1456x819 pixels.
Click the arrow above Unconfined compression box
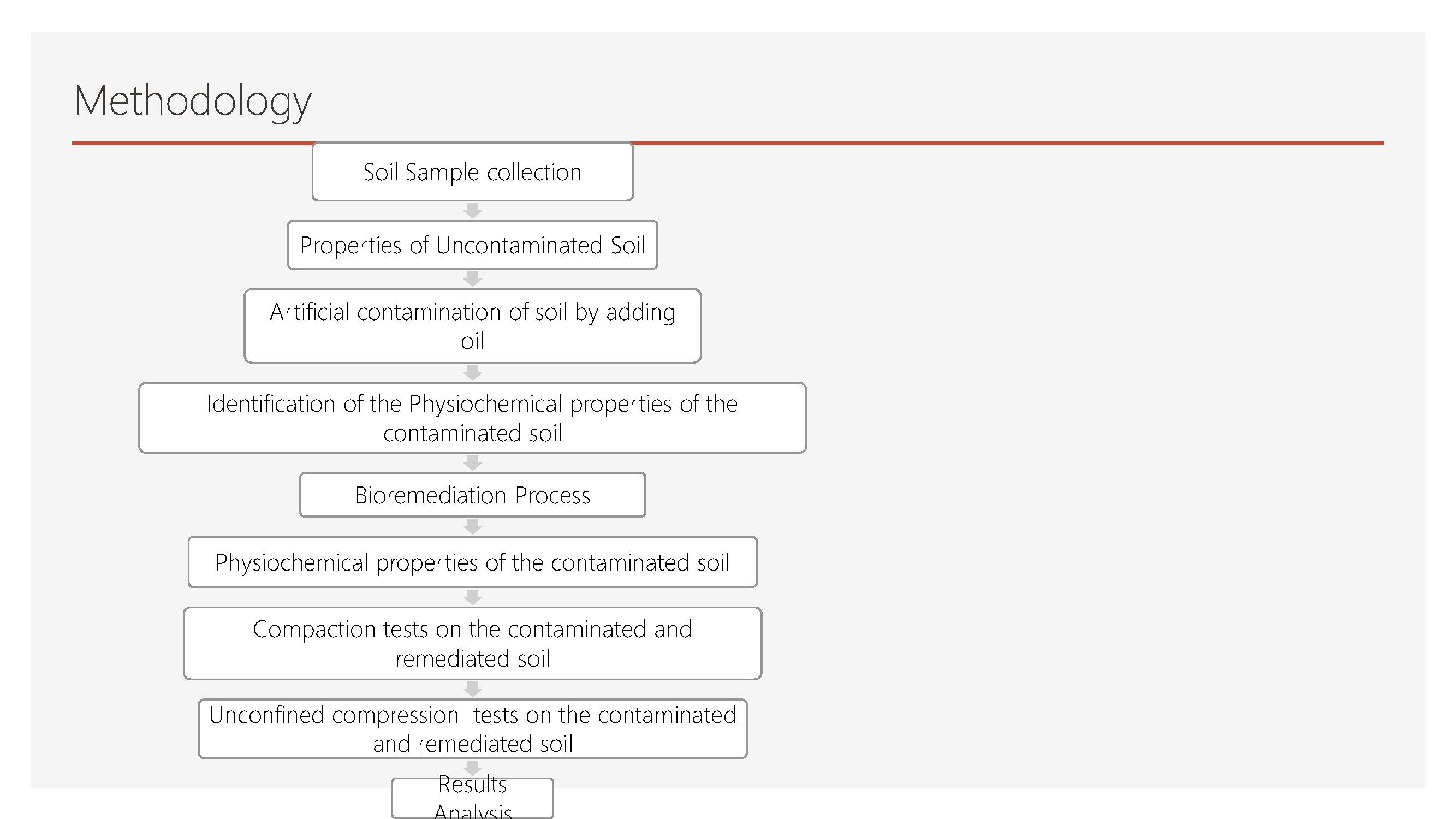473,690
